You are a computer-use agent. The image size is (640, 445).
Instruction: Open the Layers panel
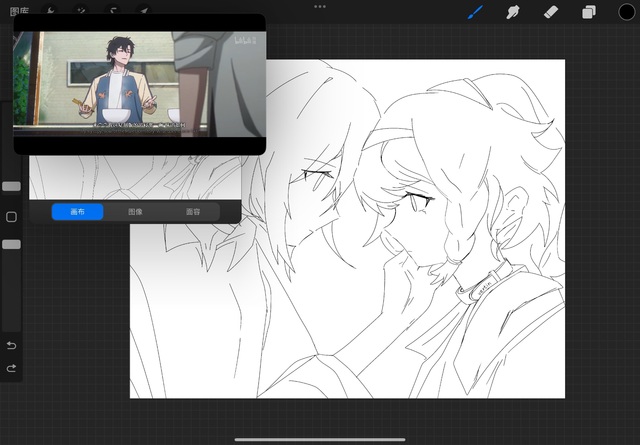589,12
